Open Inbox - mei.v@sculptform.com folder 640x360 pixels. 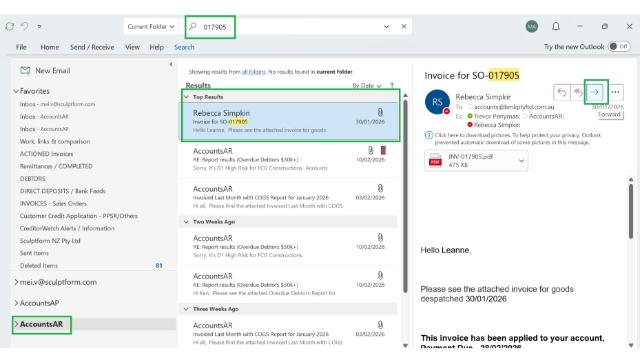coord(57,104)
